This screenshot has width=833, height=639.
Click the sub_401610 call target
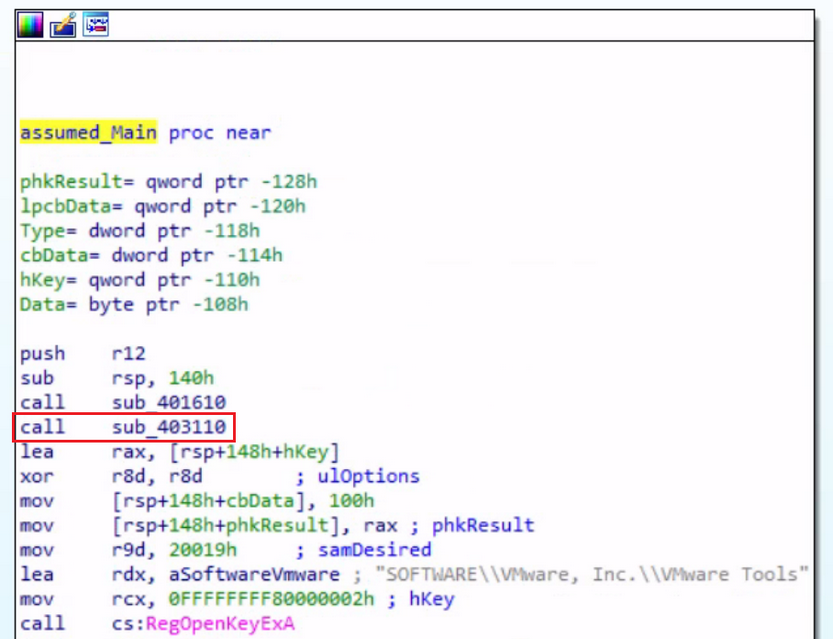click(x=169, y=402)
